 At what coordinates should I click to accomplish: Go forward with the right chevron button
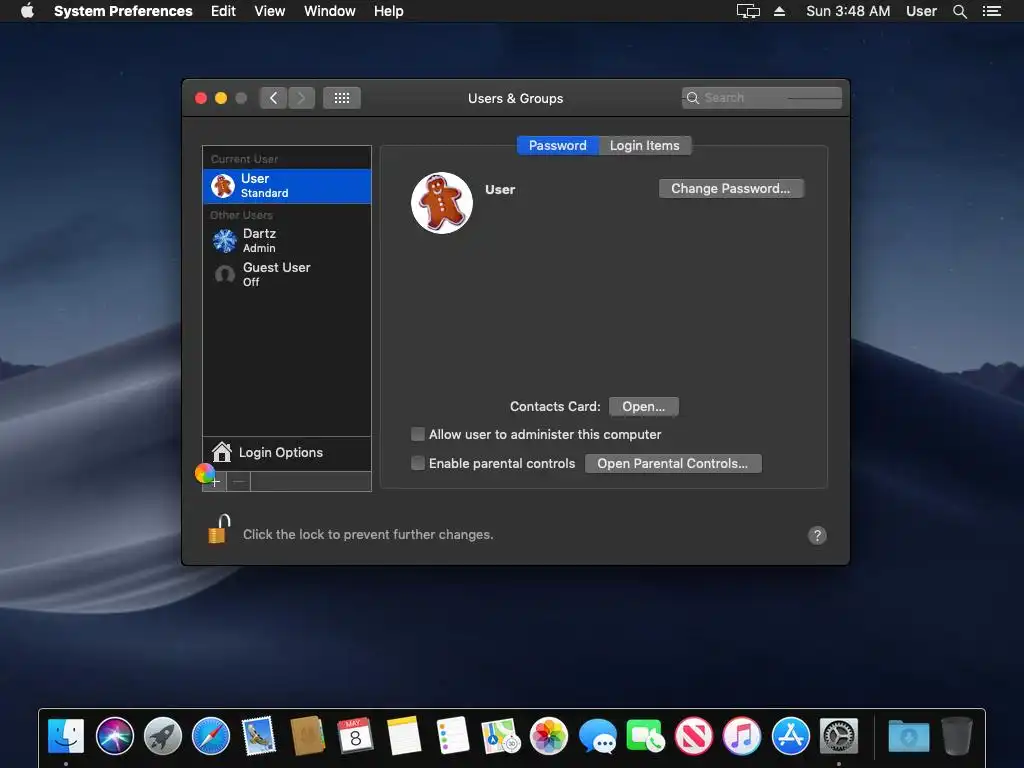(x=301, y=98)
